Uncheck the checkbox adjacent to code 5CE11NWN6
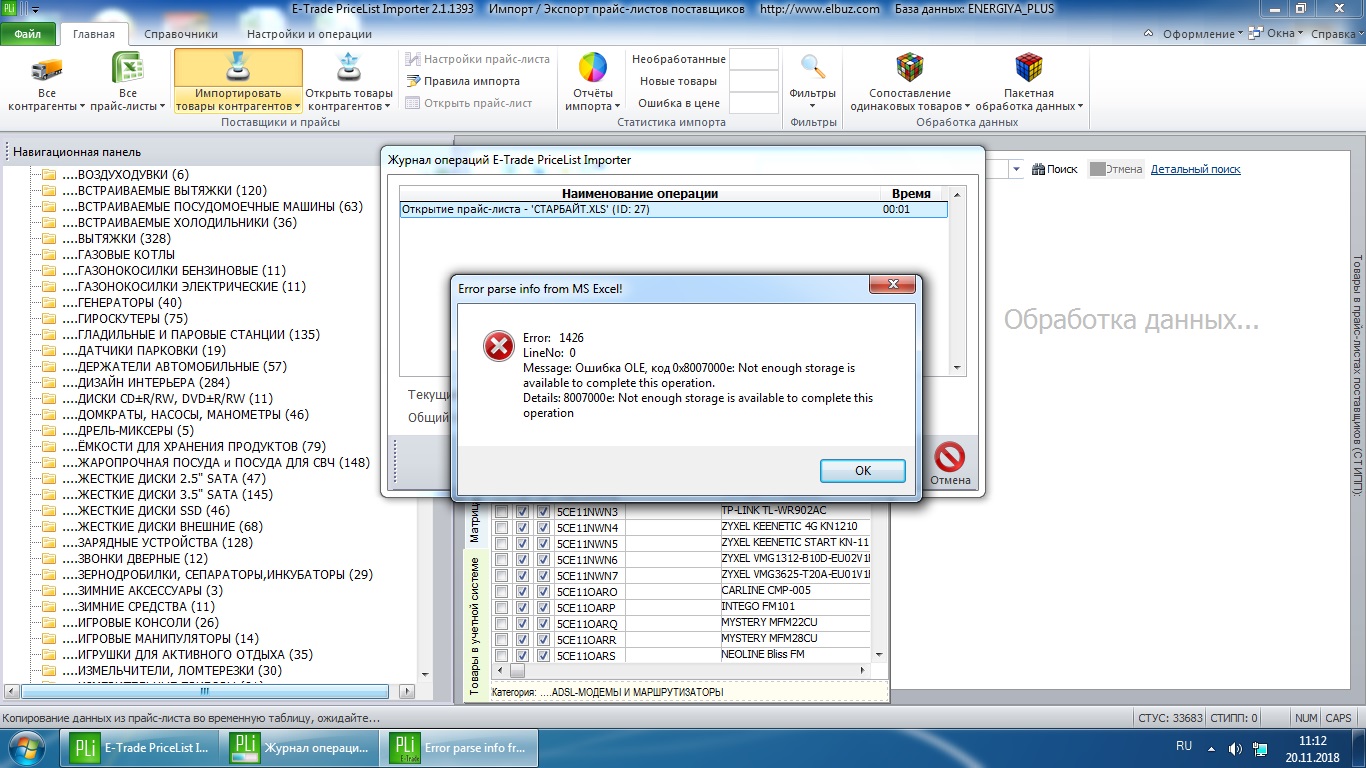1366x768 pixels. (543, 559)
